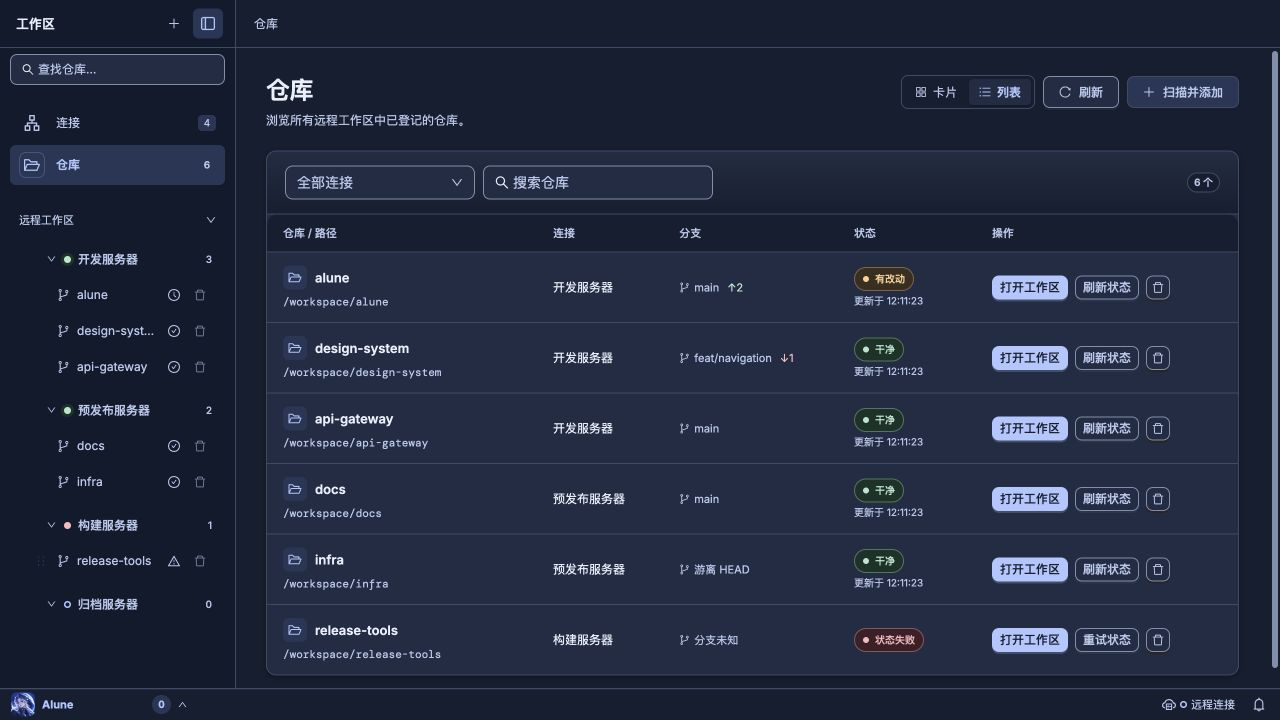Remove docs using sidebar trash icon
Viewport: 1280px width, 720px height.
point(200,446)
